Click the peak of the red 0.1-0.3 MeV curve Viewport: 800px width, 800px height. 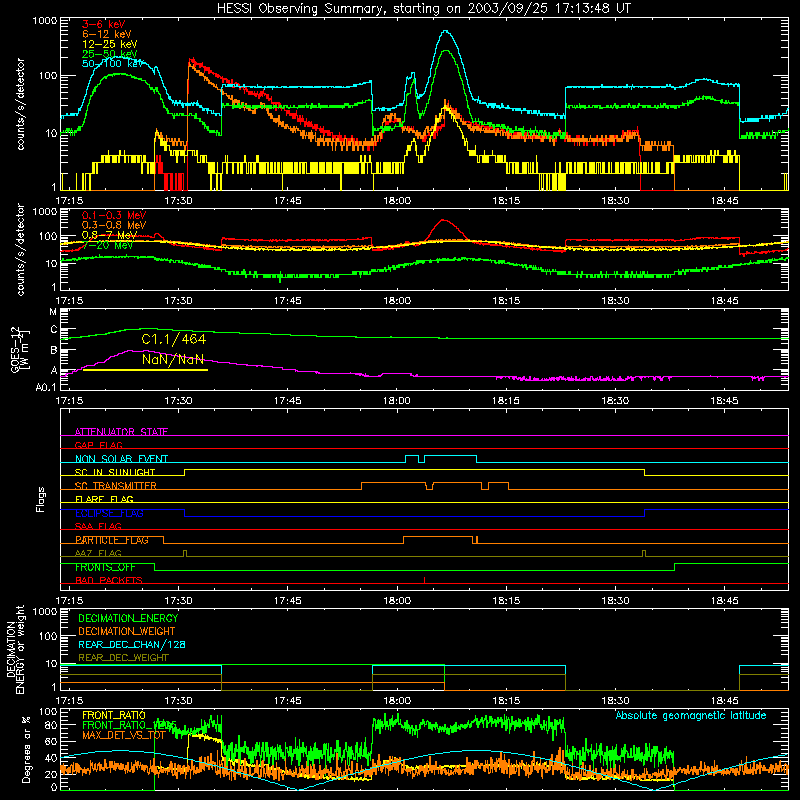pyautogui.click(x=443, y=220)
